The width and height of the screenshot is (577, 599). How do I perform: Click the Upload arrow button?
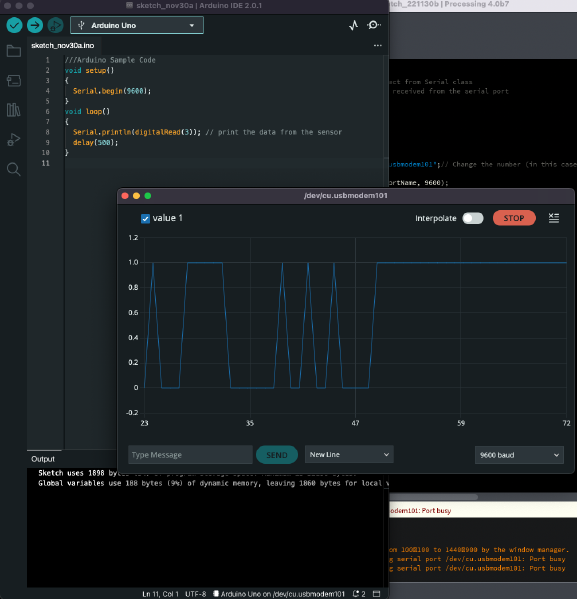[x=35, y=26]
